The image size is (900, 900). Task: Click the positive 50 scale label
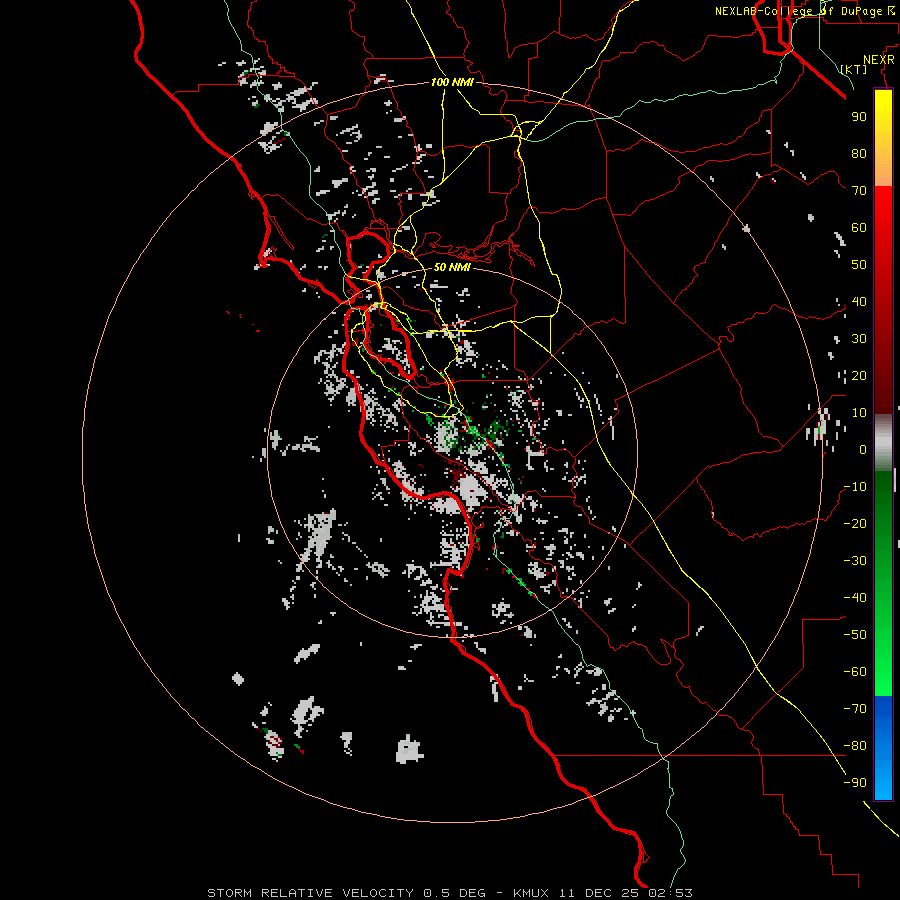tap(859, 265)
